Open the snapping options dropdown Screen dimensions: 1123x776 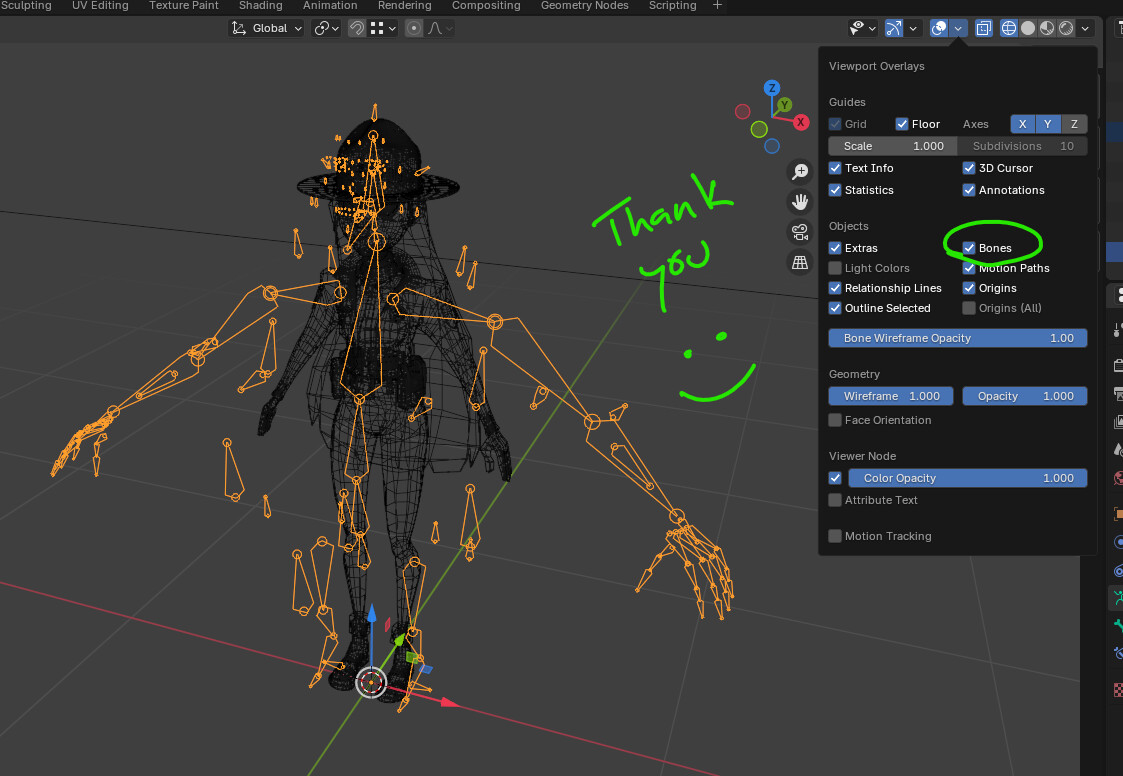coord(383,28)
